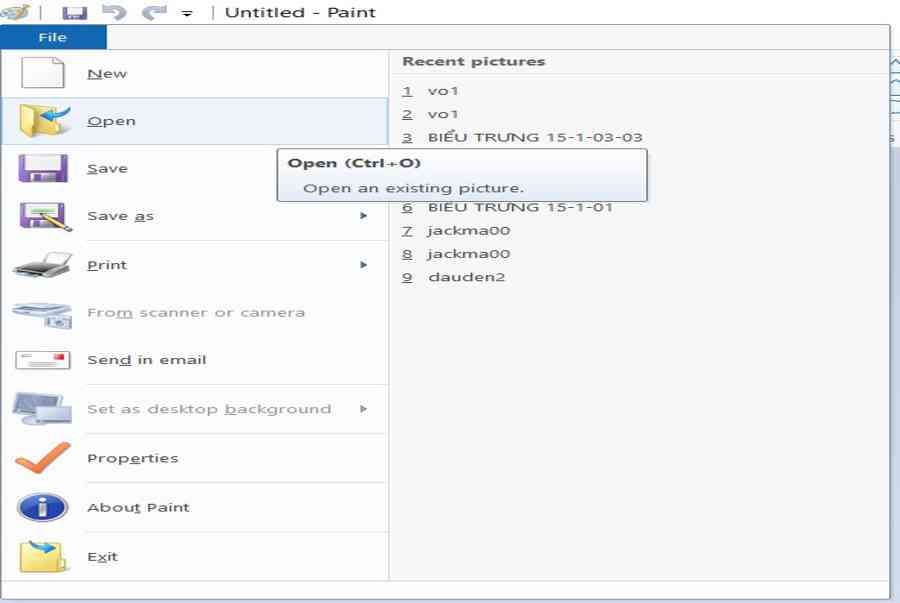Image resolution: width=900 pixels, height=603 pixels.
Task: Expand the Print submenu arrow
Action: pos(364,265)
